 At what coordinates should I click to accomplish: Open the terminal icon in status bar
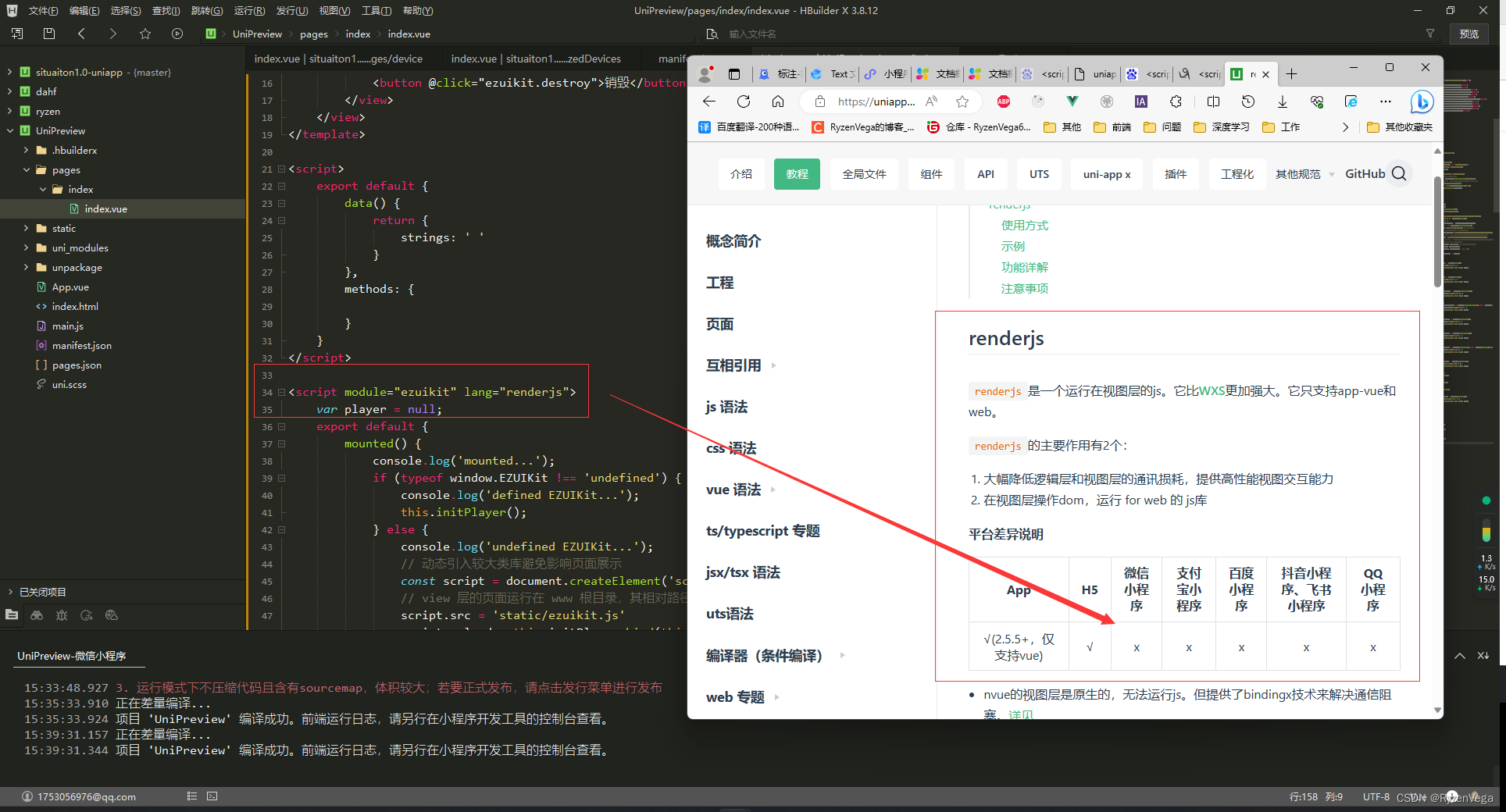click(x=212, y=796)
